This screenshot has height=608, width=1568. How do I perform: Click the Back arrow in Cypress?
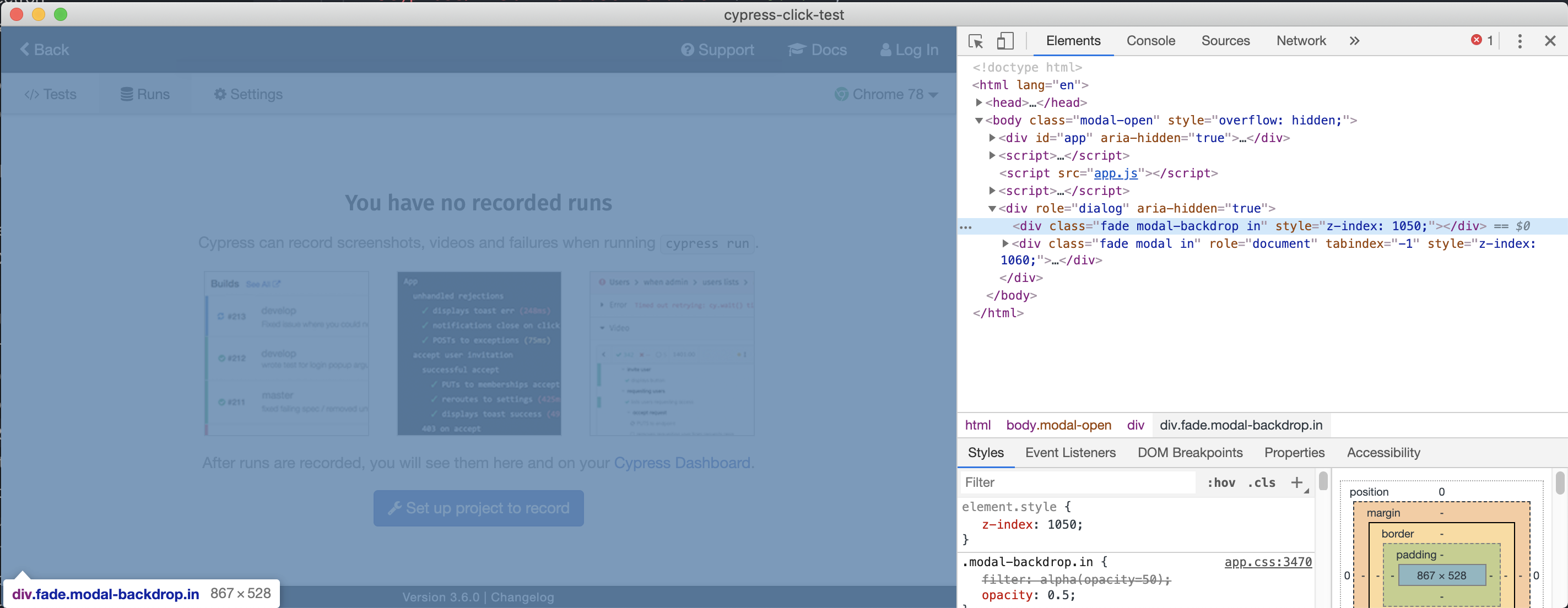(25, 48)
